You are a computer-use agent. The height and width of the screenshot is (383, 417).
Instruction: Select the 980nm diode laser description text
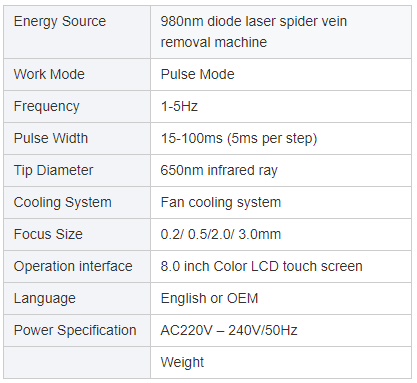(254, 32)
